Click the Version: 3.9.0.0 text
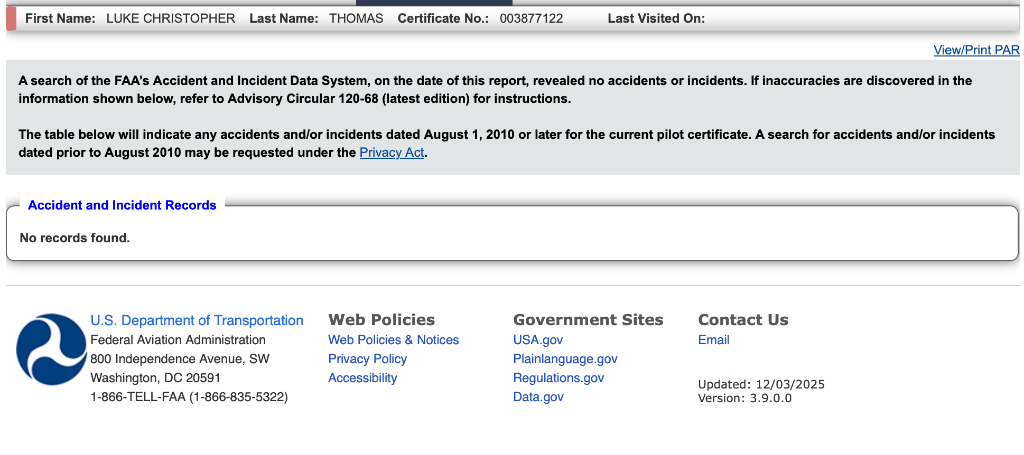Viewport: 1024px width, 455px height. click(x=744, y=398)
